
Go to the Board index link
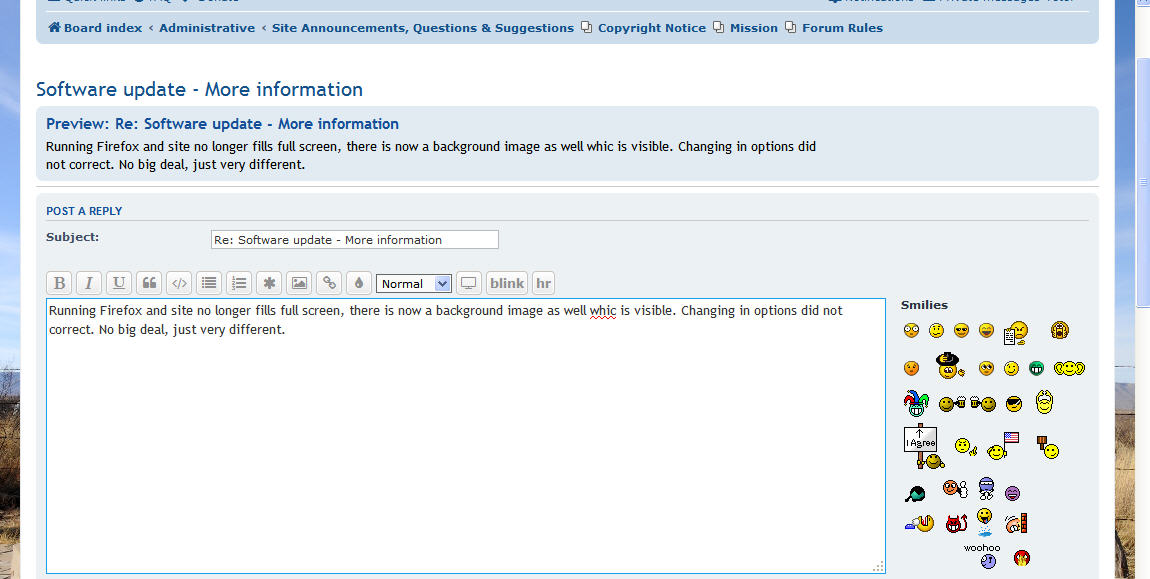[x=102, y=28]
